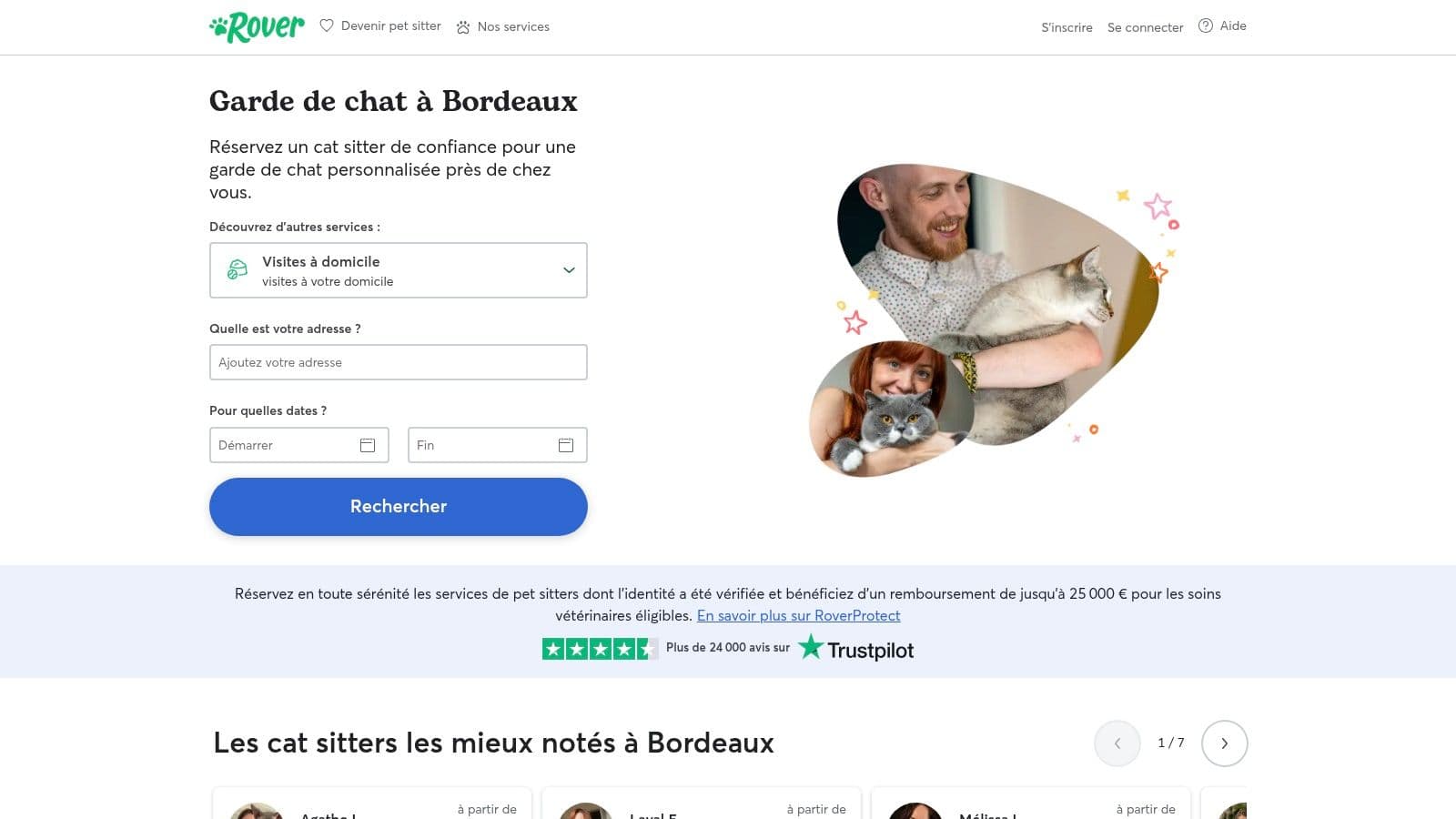Open the Devenir pet sitter menu

[x=390, y=26]
